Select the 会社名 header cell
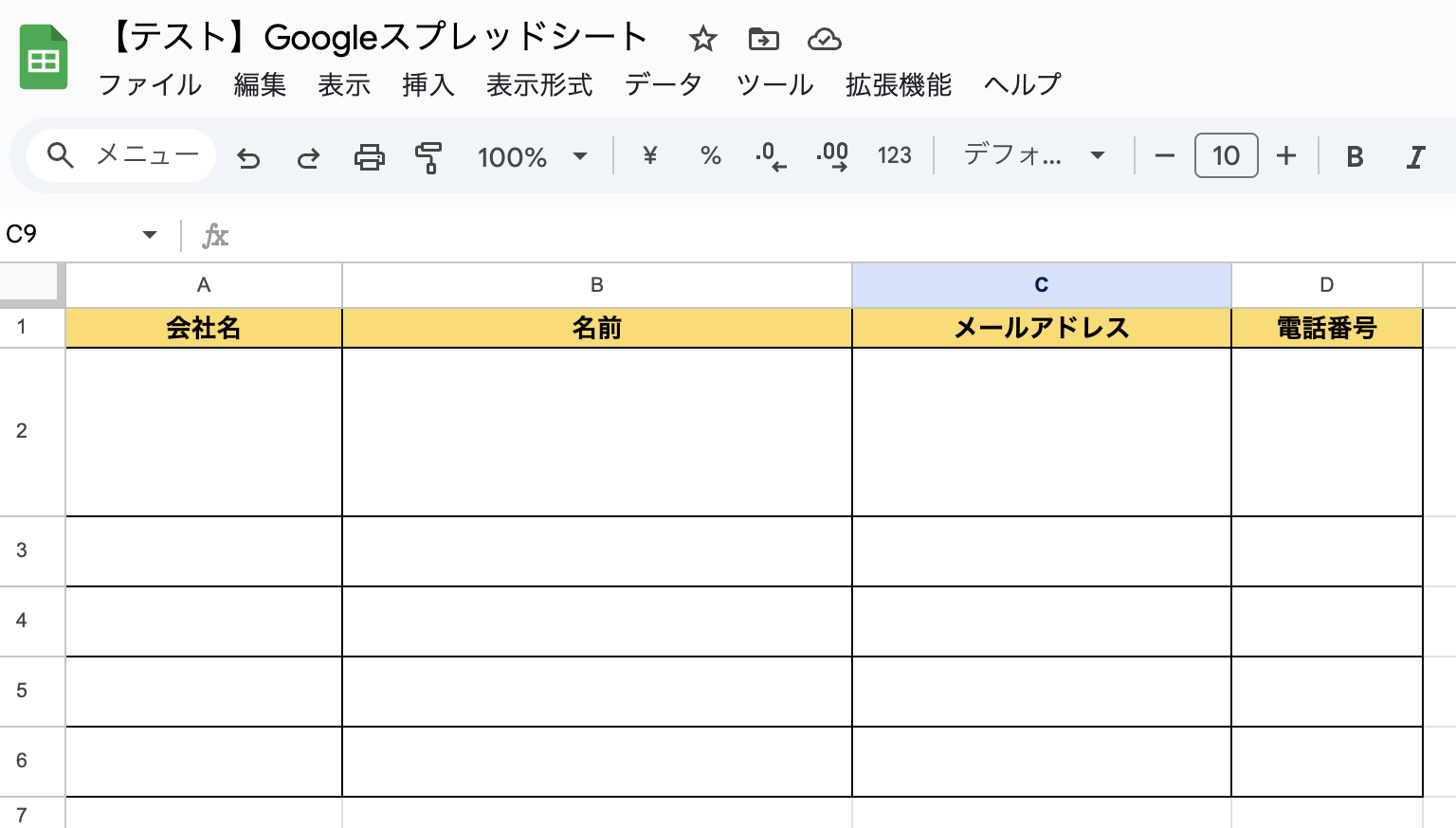This screenshot has height=828, width=1456. pos(204,328)
